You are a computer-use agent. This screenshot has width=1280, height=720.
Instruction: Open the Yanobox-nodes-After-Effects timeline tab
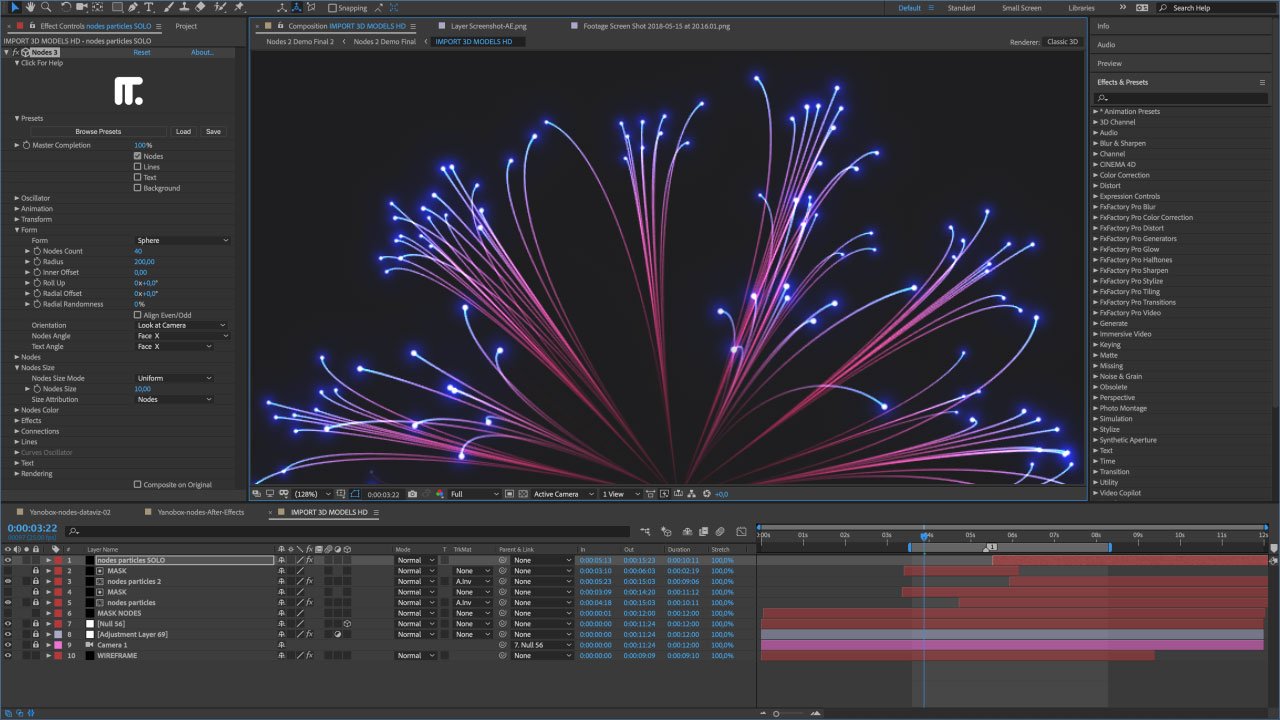click(200, 512)
